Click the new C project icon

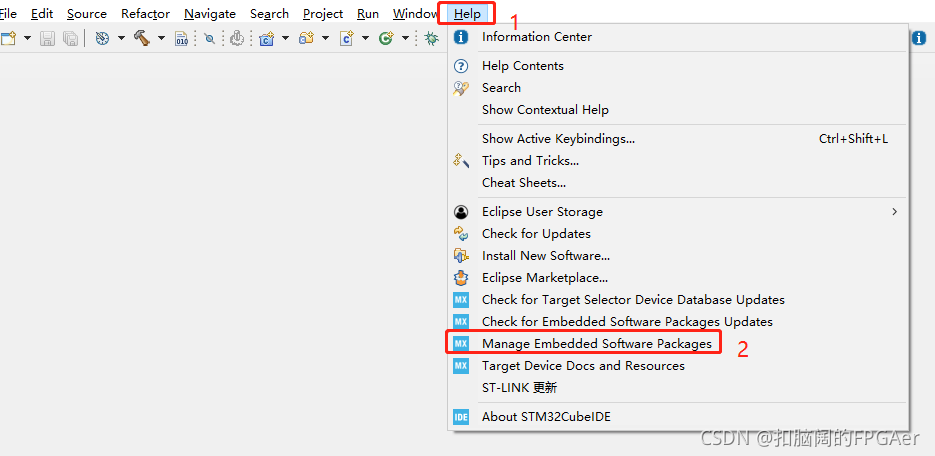[266, 39]
